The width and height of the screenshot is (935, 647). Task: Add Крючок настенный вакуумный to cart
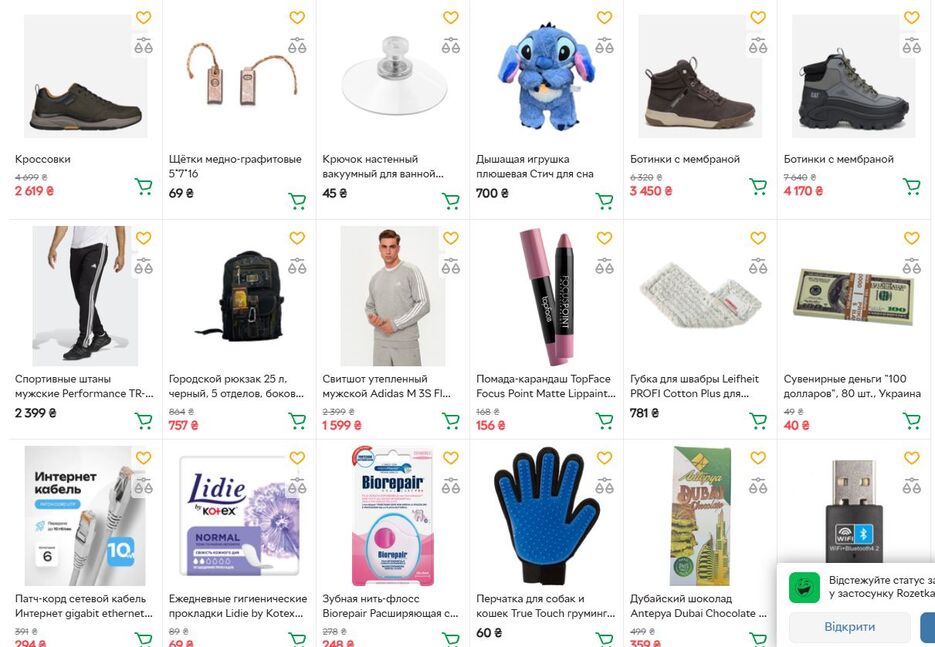[451, 201]
